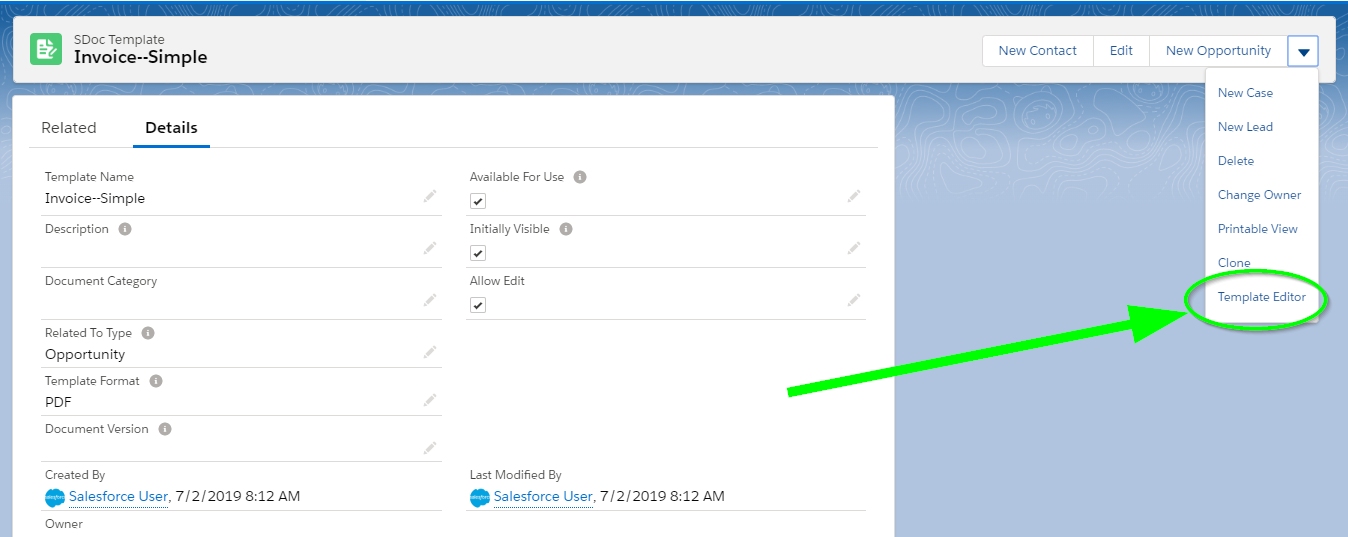
Task: Show info tooltip for Template Format
Action: (x=156, y=381)
